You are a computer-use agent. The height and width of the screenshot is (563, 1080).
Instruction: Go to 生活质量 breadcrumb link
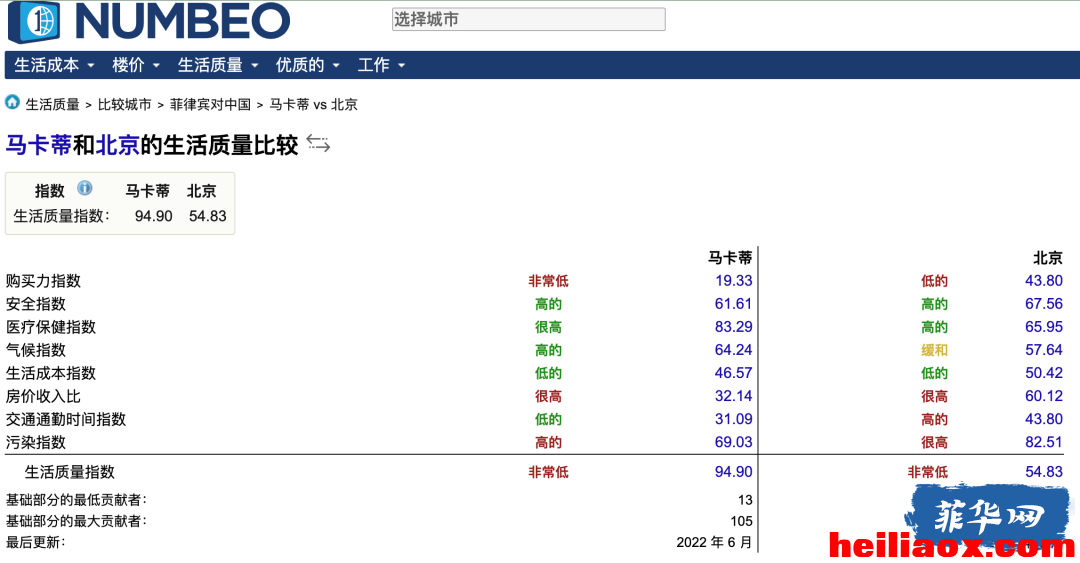pyautogui.click(x=52, y=105)
